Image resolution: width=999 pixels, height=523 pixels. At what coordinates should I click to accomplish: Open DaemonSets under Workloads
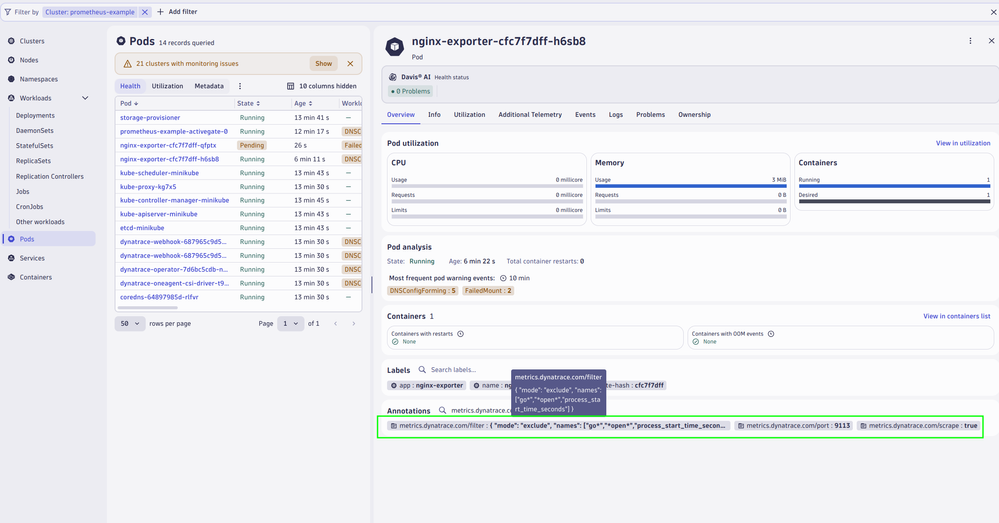pyautogui.click(x=34, y=131)
